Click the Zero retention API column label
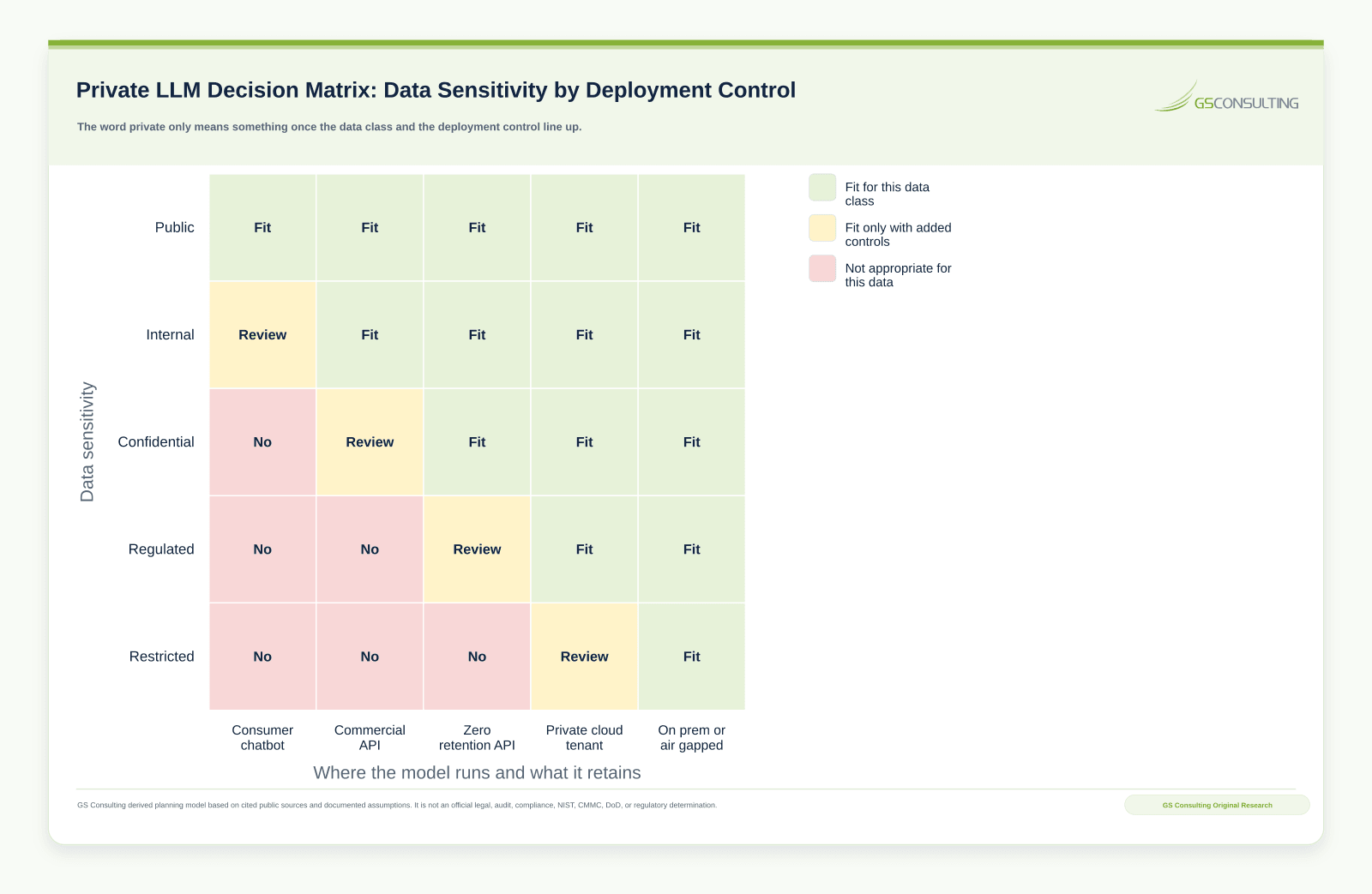Image resolution: width=1372 pixels, height=894 pixels. coord(477,737)
